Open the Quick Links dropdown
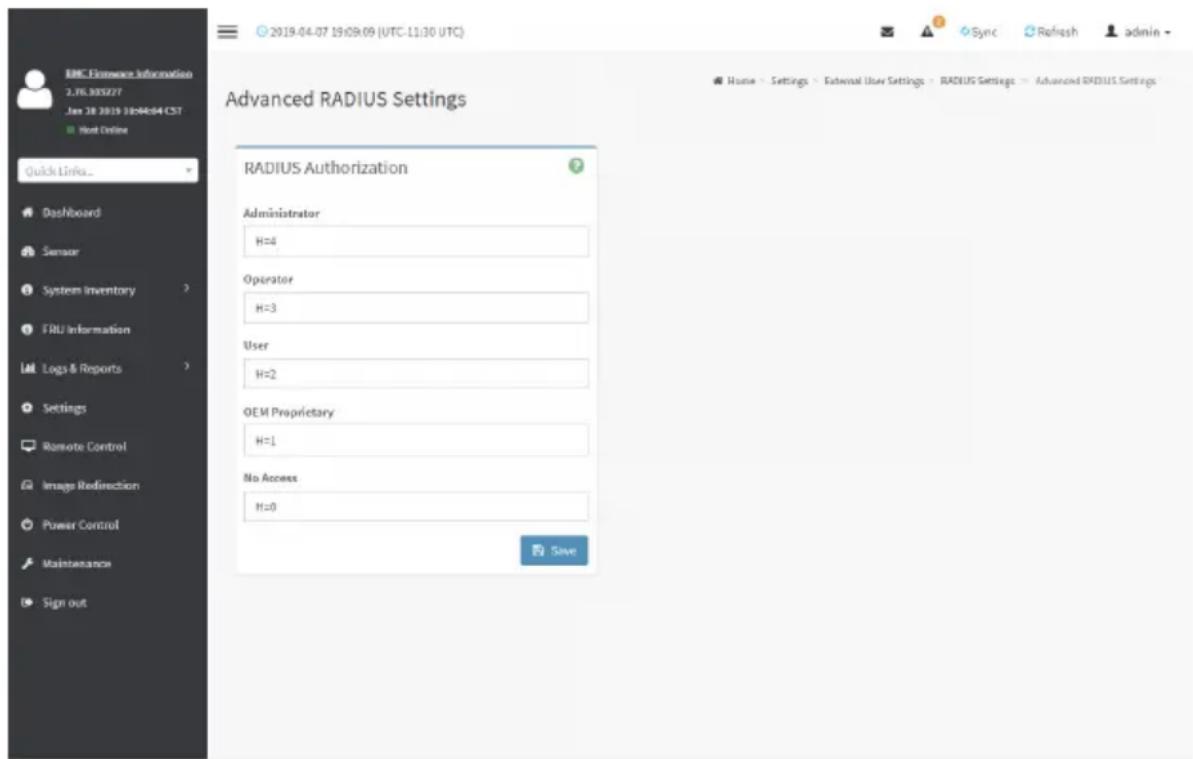The image size is (1193, 759). click(x=107, y=170)
